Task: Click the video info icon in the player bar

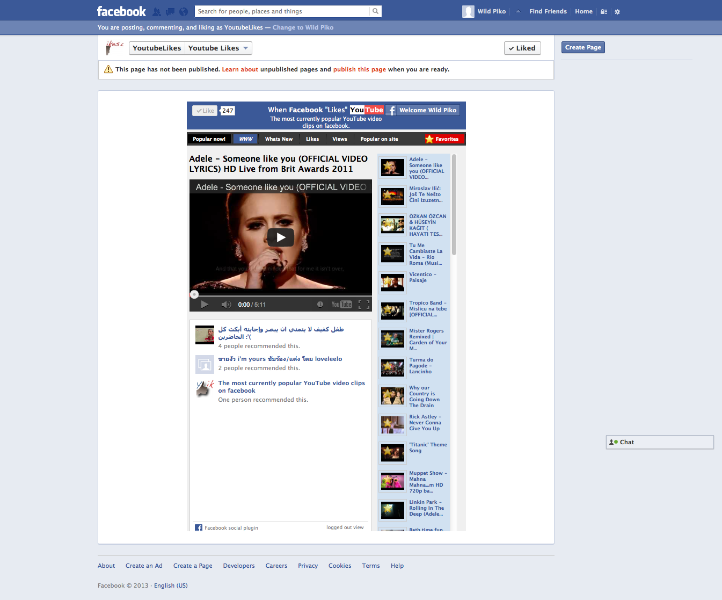Action: click(x=320, y=304)
